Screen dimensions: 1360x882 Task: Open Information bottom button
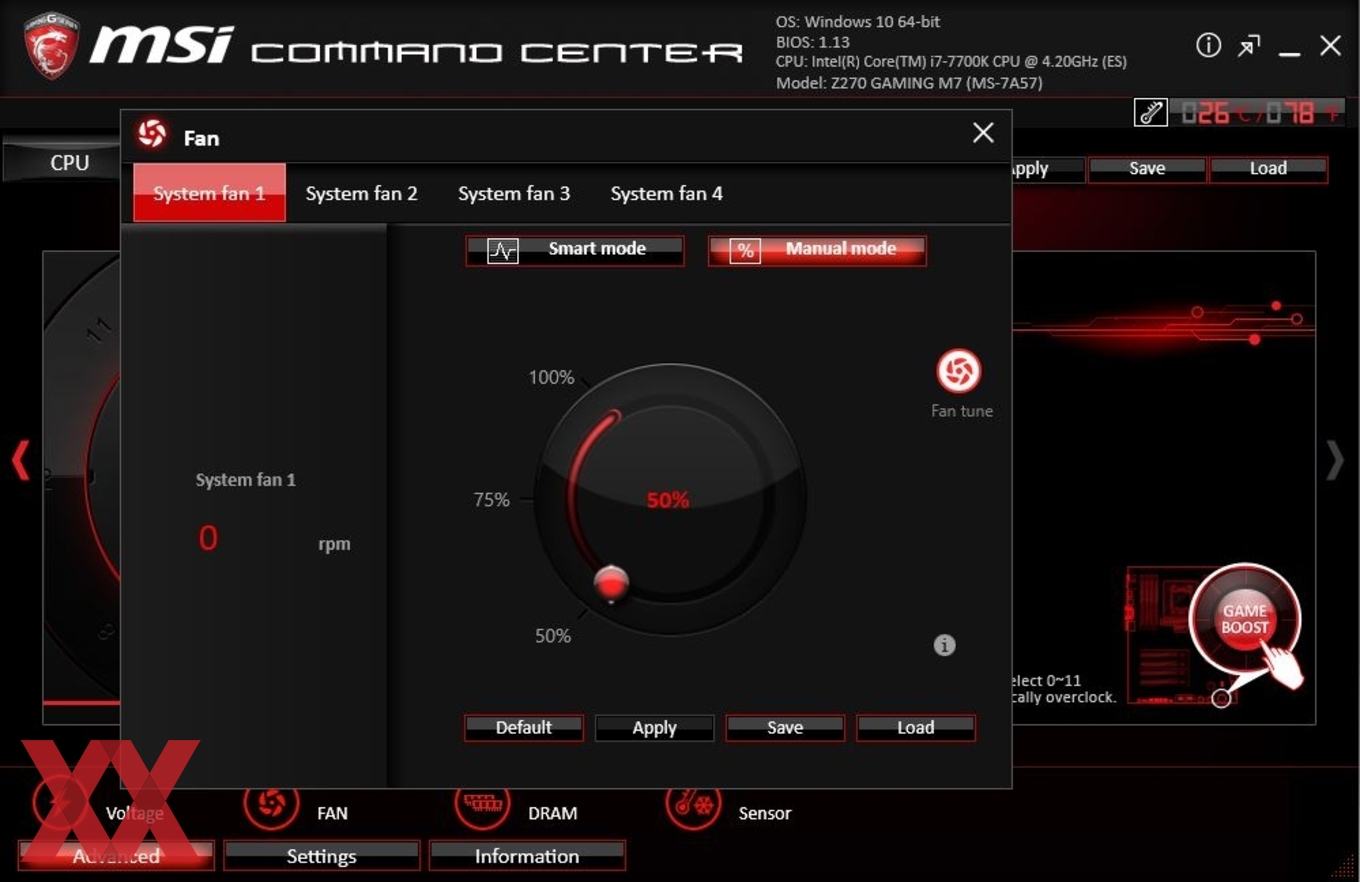[x=527, y=856]
